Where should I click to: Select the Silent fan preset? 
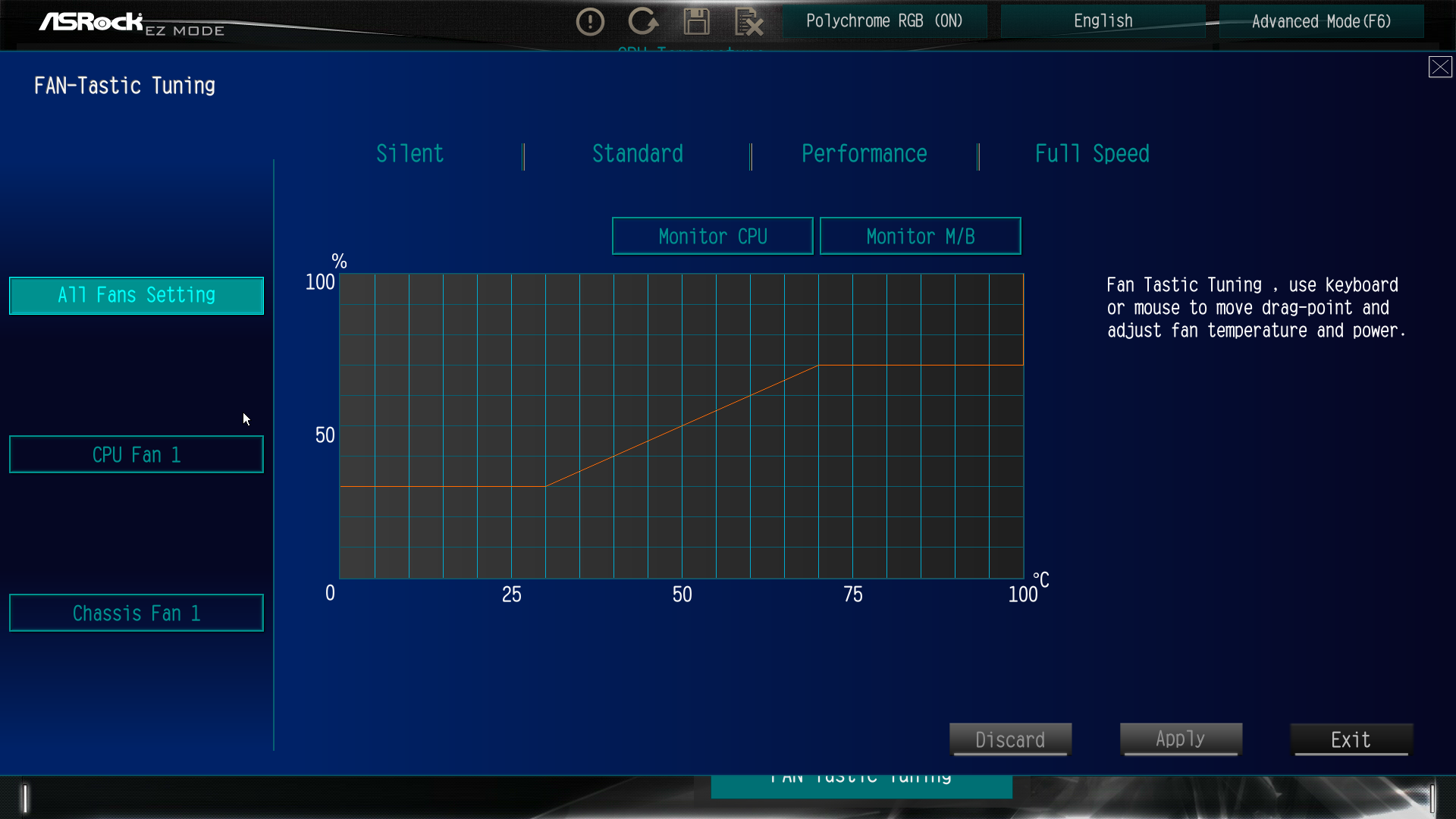click(x=409, y=154)
